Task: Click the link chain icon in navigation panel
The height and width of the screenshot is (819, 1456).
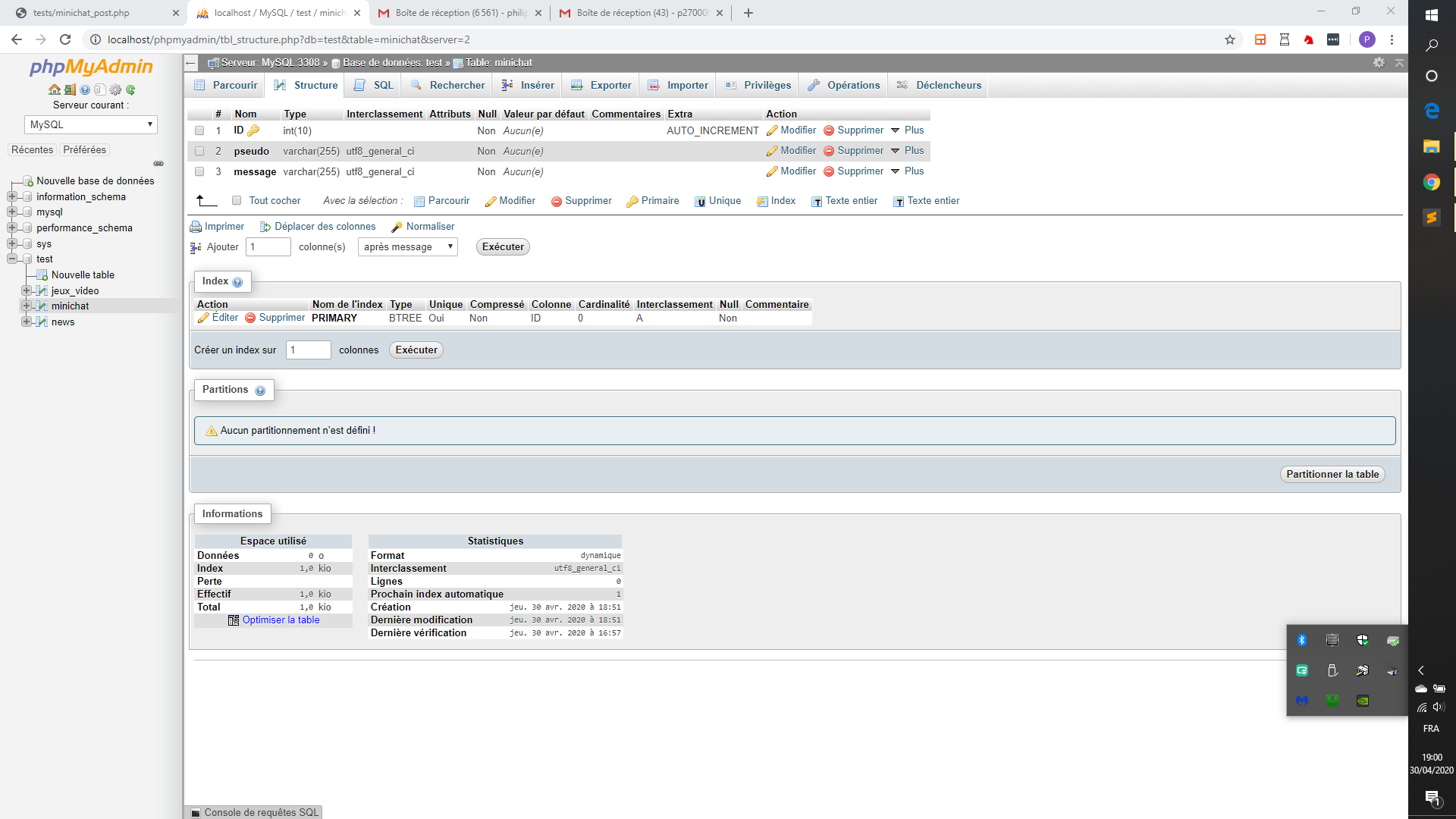Action: 158,163
